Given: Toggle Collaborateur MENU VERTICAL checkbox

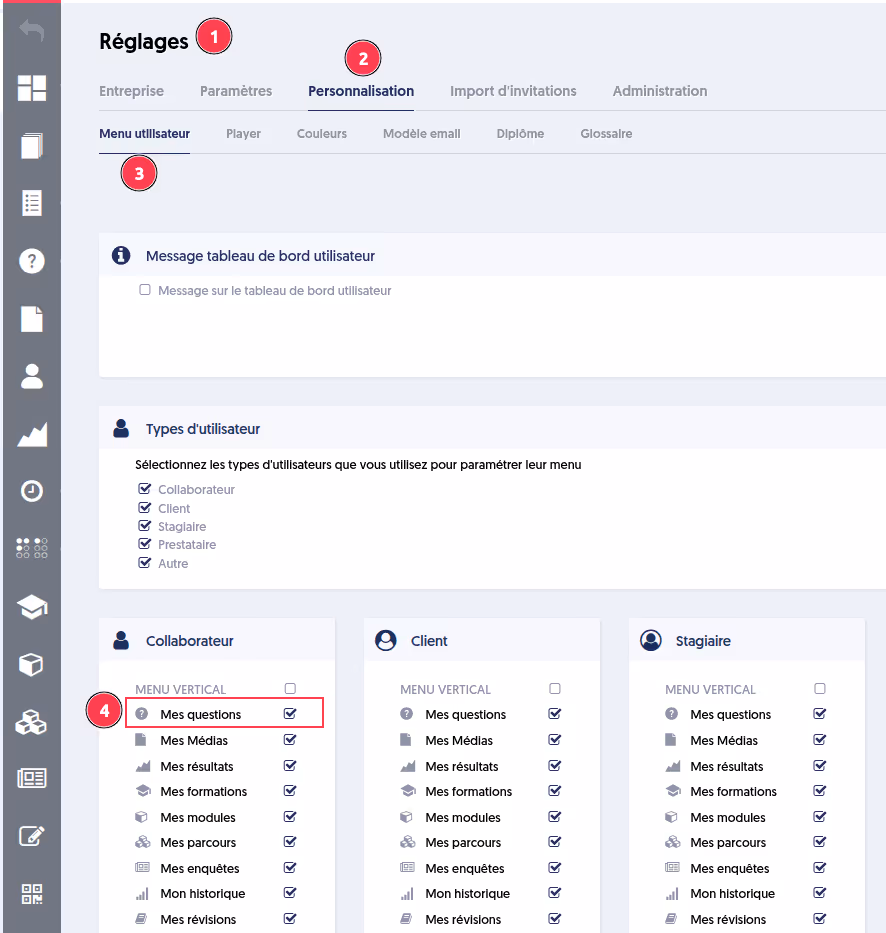Looking at the screenshot, I should coord(290,688).
